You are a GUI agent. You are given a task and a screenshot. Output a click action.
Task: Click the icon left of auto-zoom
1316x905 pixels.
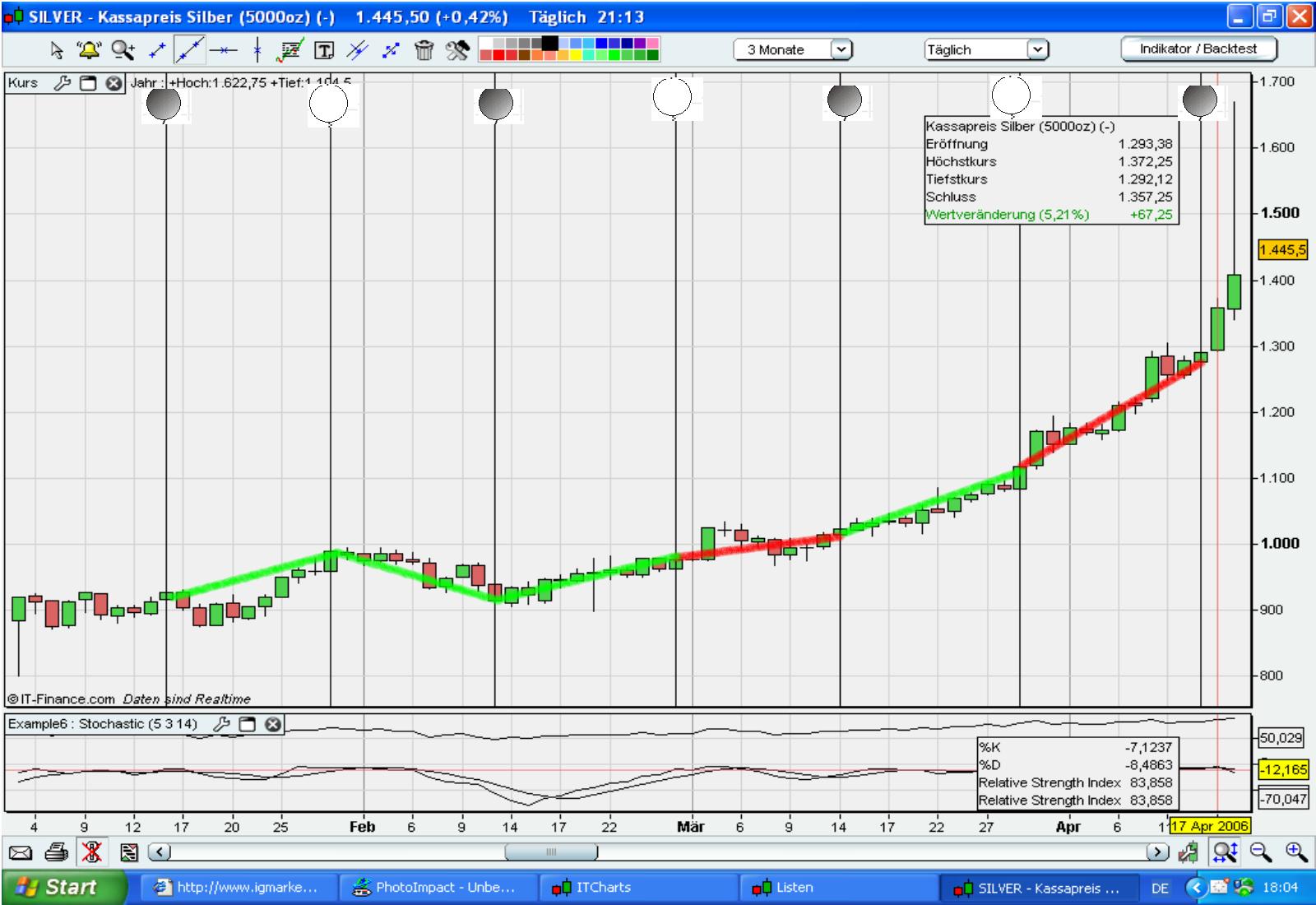click(x=1188, y=852)
